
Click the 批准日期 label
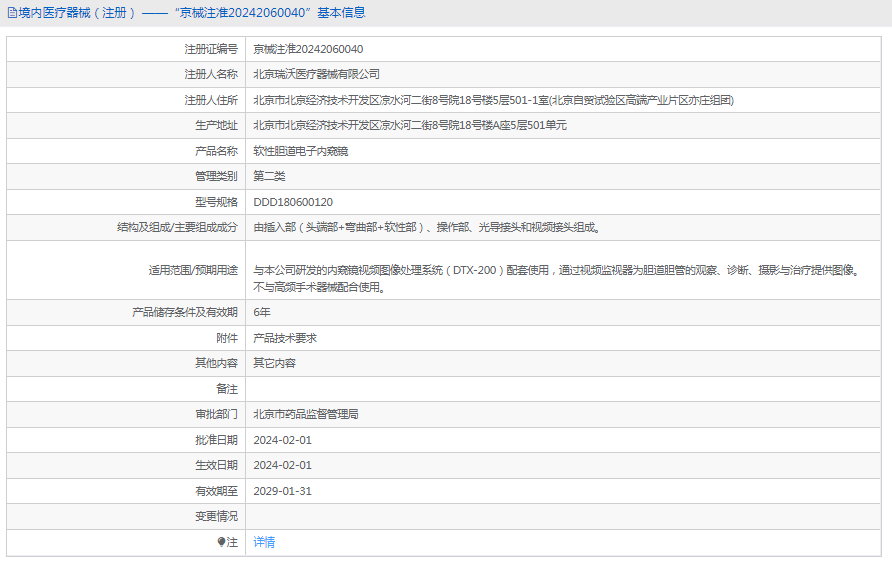tap(216, 440)
